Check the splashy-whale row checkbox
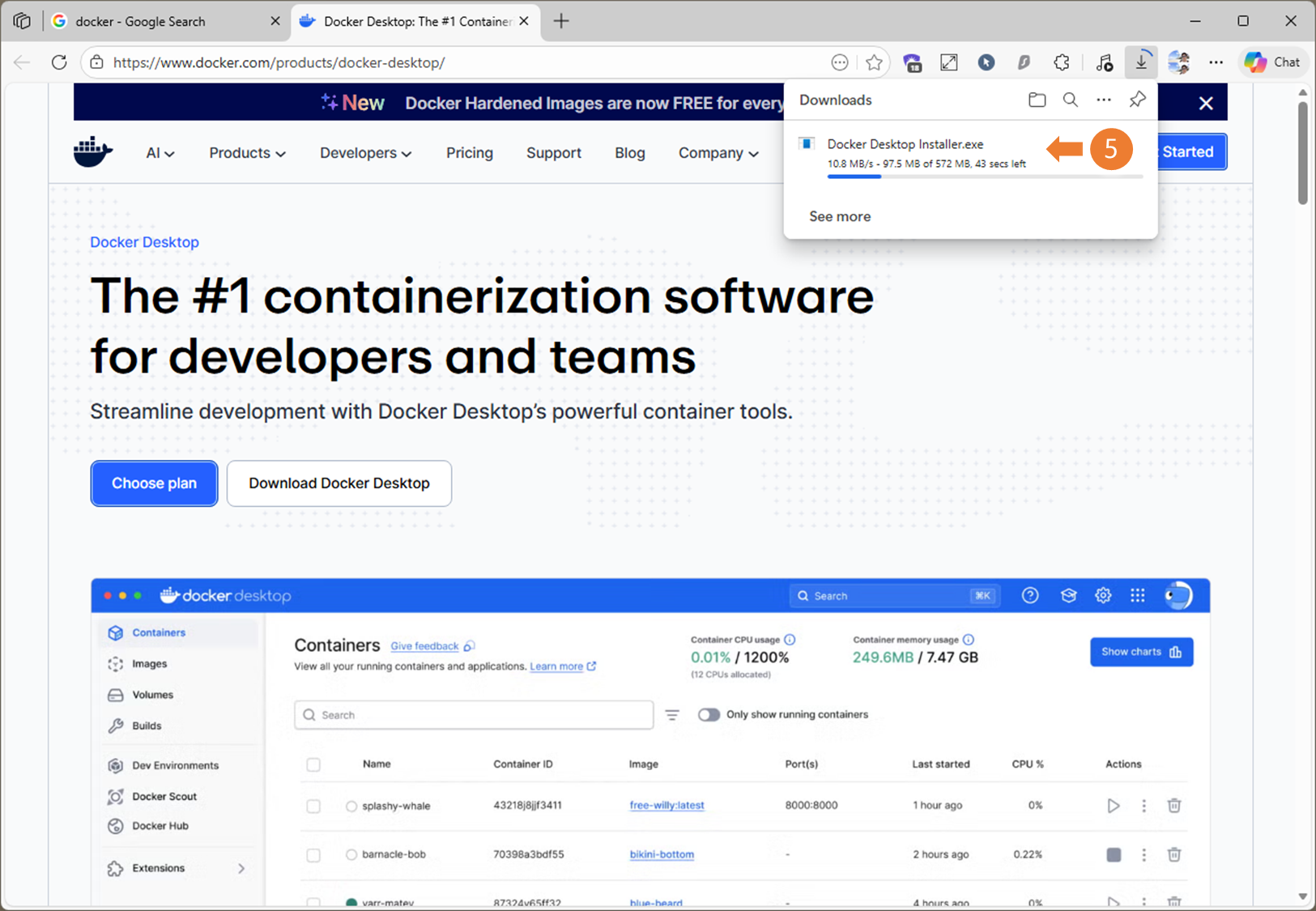This screenshot has width=1316, height=911. tap(313, 806)
